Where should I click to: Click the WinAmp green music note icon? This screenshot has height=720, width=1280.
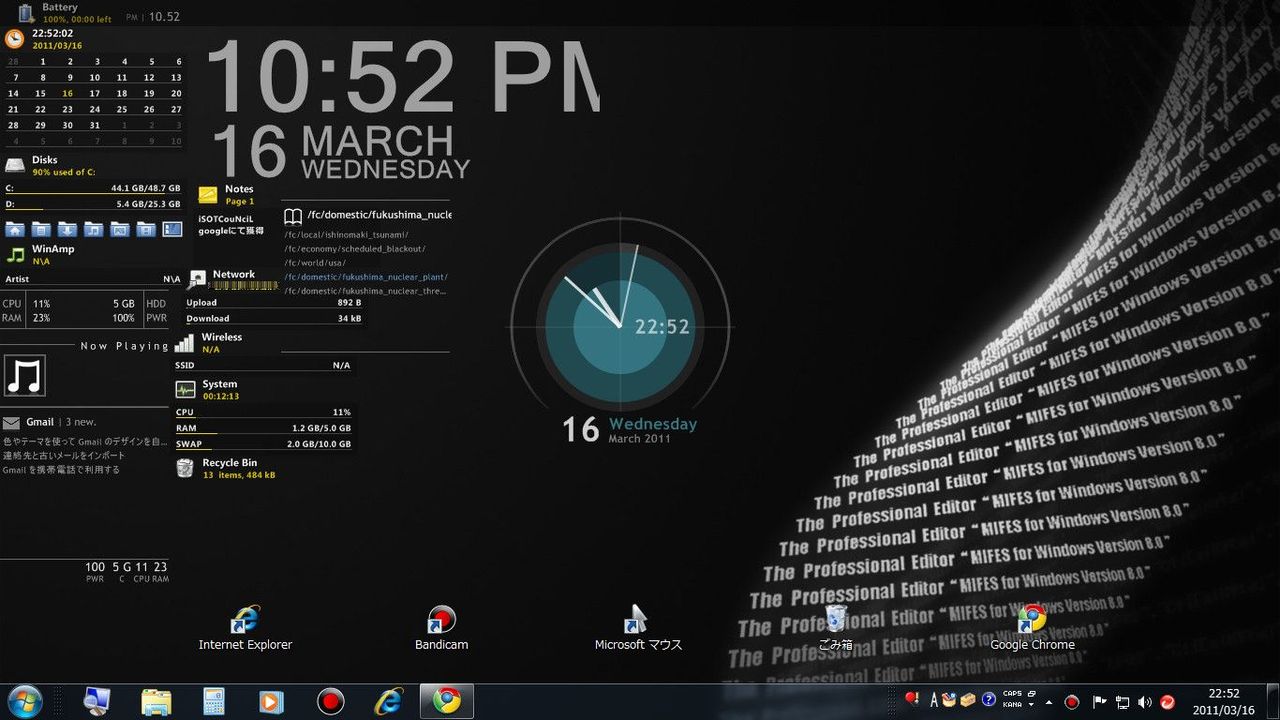click(x=15, y=255)
